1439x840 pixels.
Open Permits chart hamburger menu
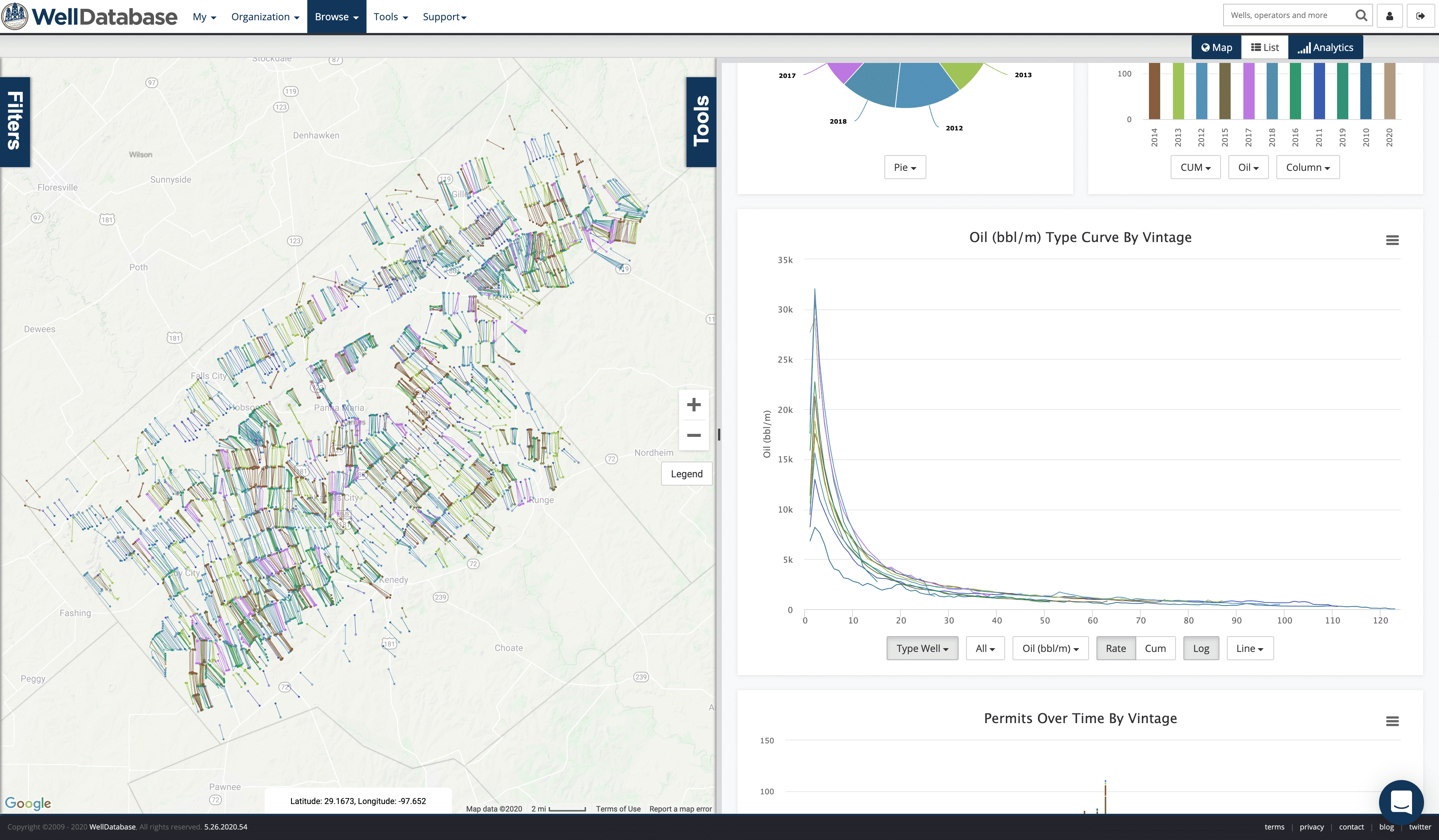[x=1392, y=721]
